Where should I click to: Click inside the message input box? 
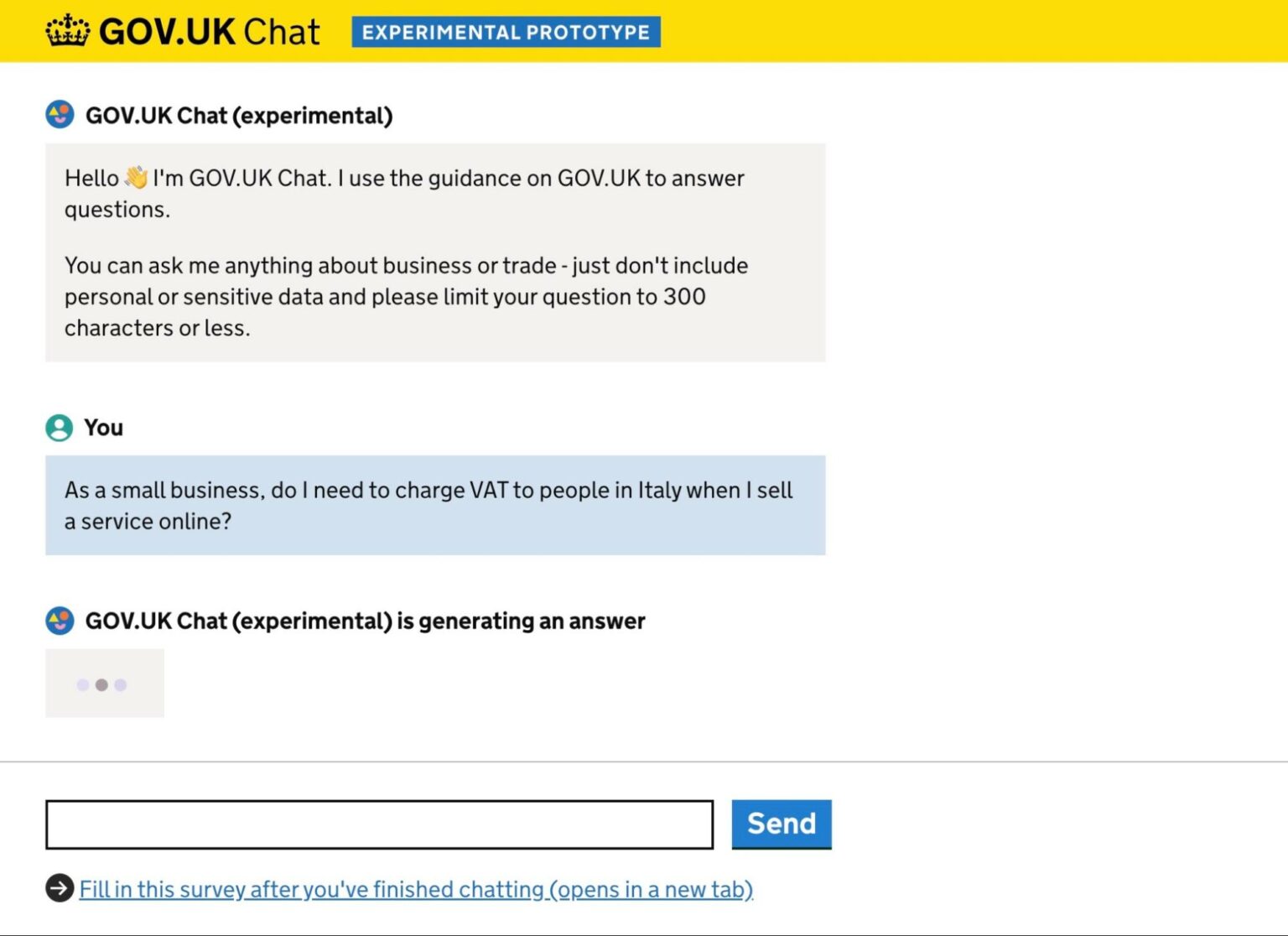click(377, 824)
